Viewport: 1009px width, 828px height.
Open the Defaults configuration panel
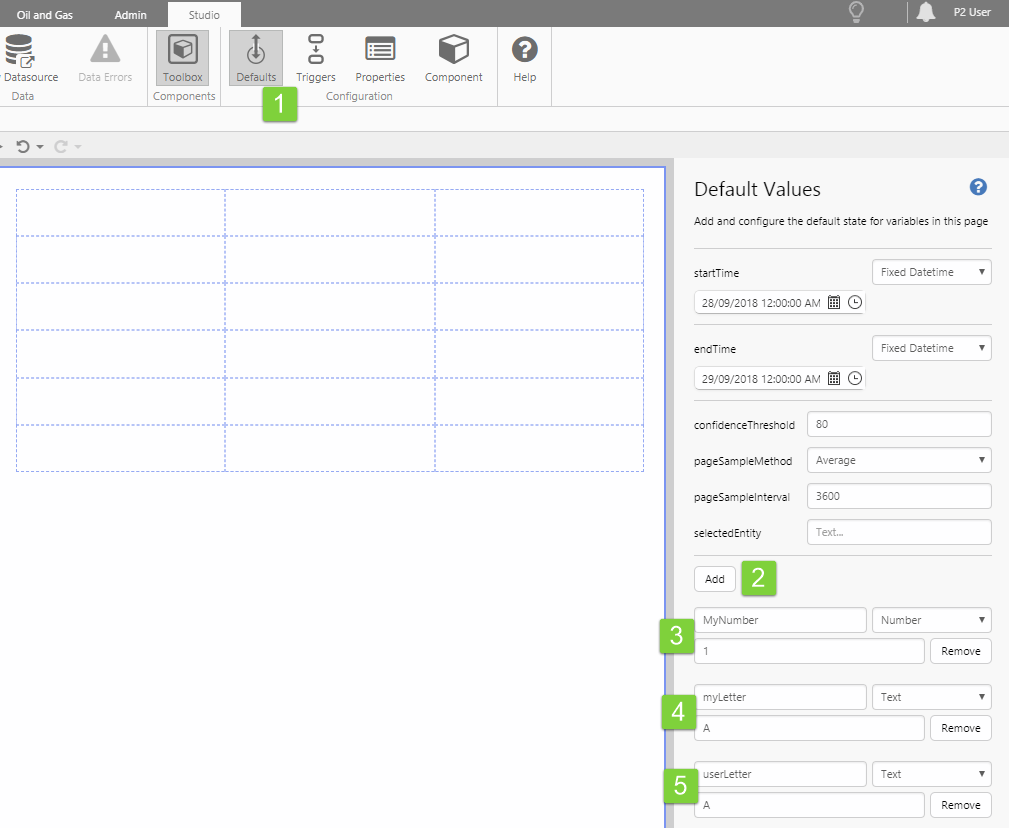[256, 58]
